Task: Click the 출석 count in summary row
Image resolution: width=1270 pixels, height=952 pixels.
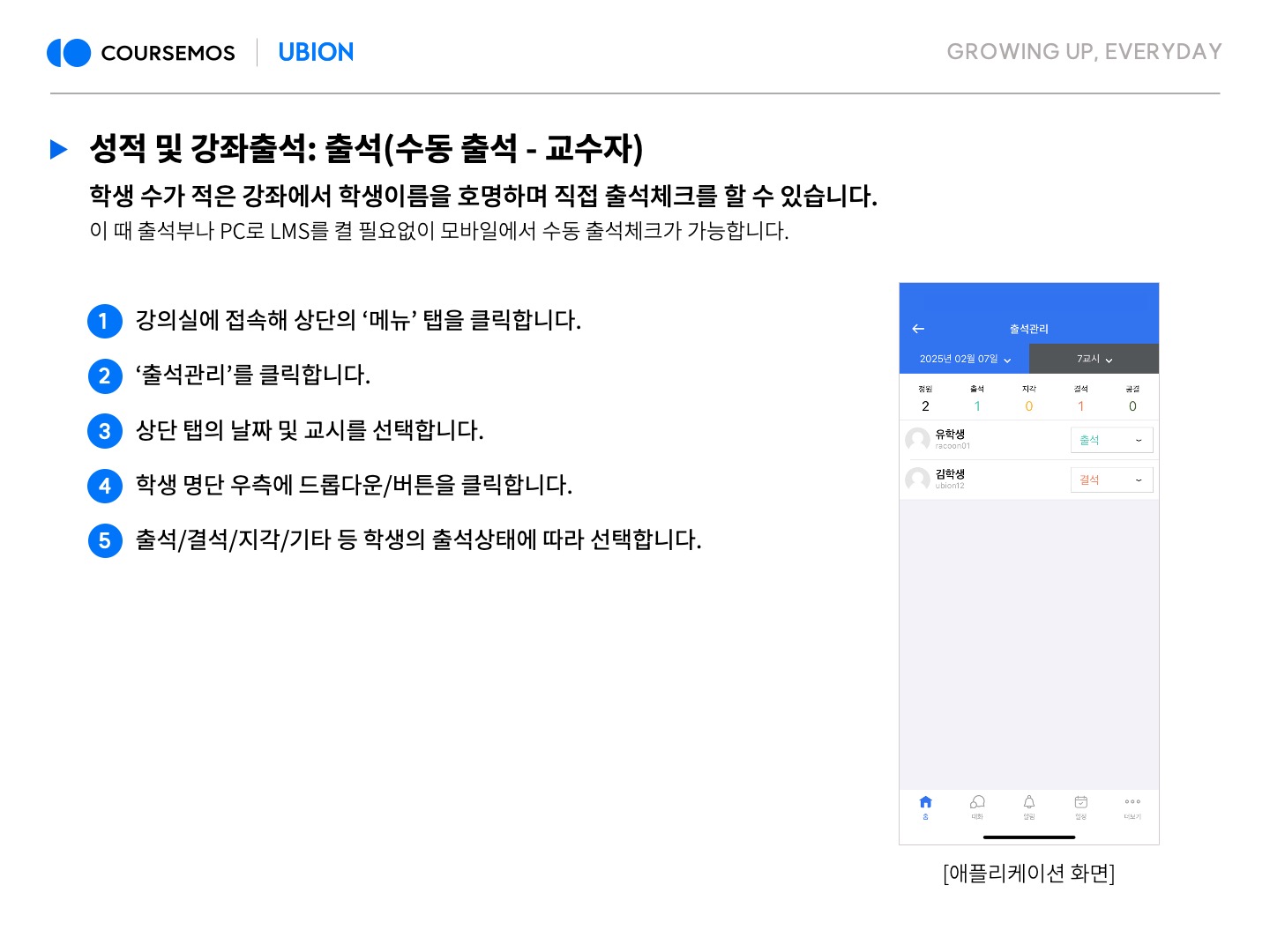Action: coord(977,406)
